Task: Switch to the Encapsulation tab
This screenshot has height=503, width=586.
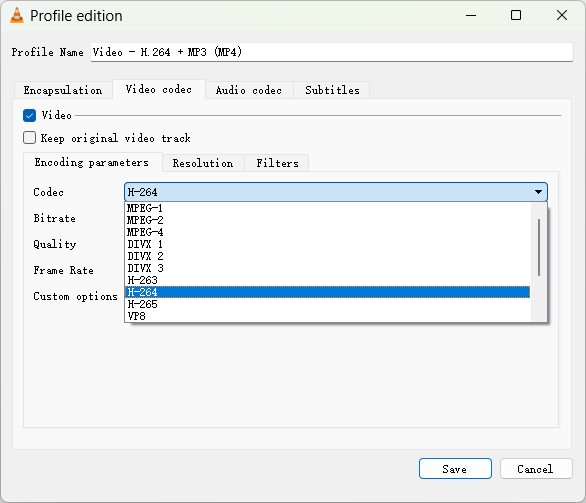Action: point(63,90)
